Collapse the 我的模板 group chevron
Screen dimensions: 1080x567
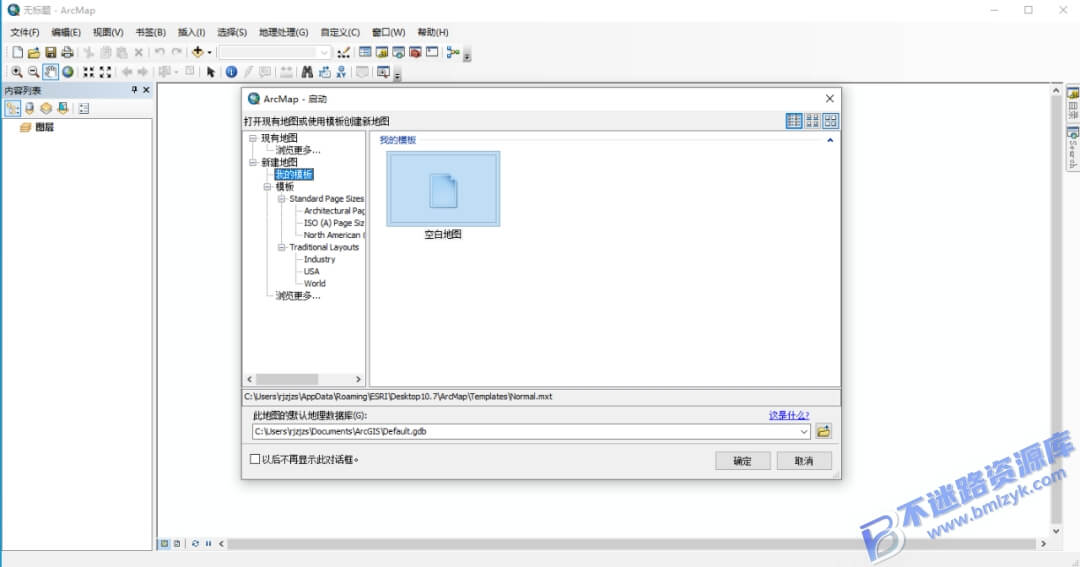point(830,140)
